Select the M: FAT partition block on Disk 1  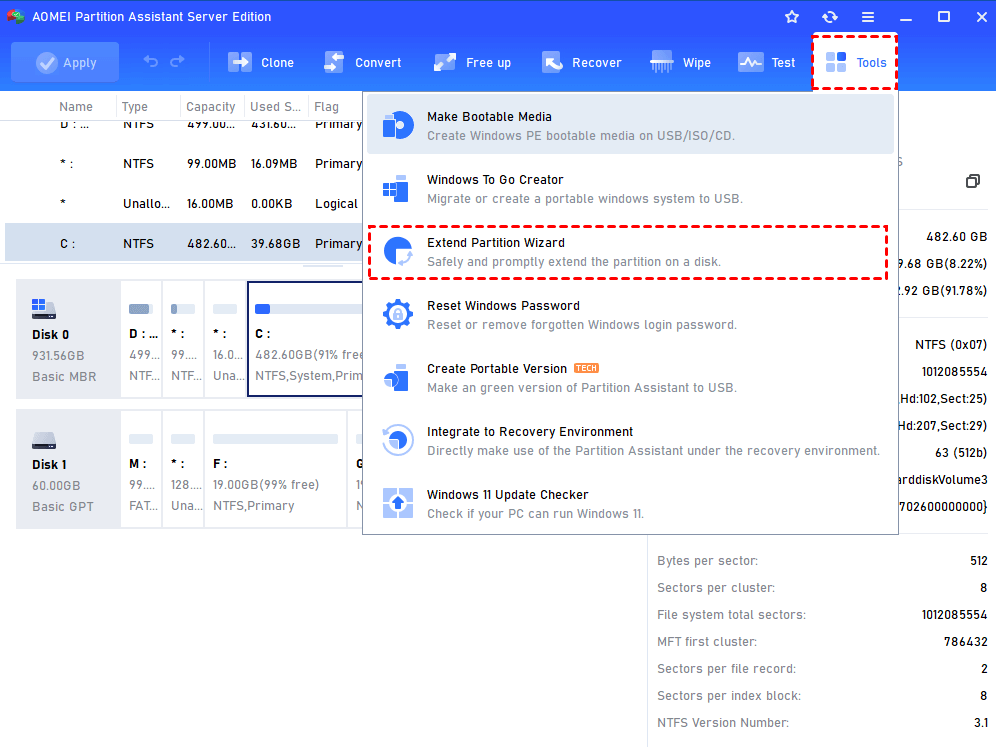(x=141, y=469)
